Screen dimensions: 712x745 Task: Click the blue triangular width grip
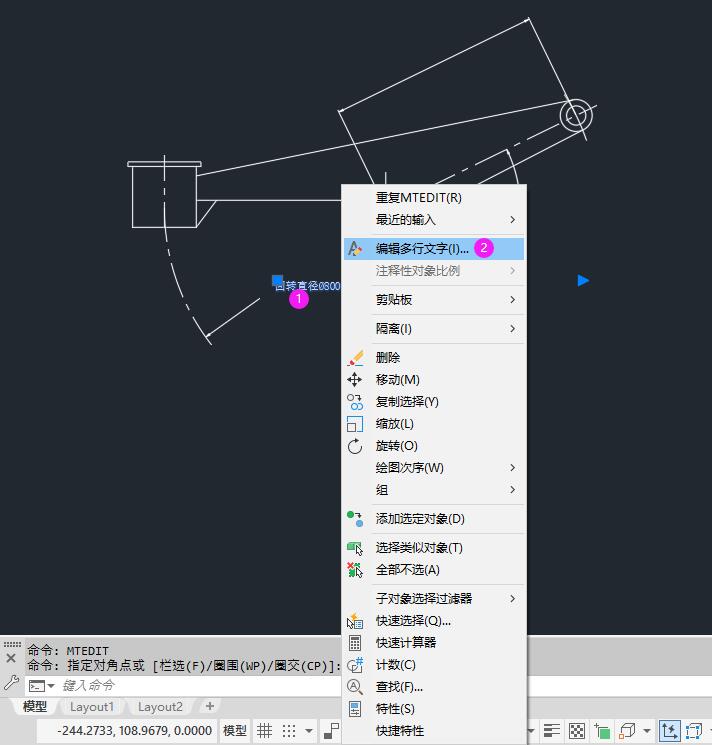pyautogui.click(x=583, y=280)
